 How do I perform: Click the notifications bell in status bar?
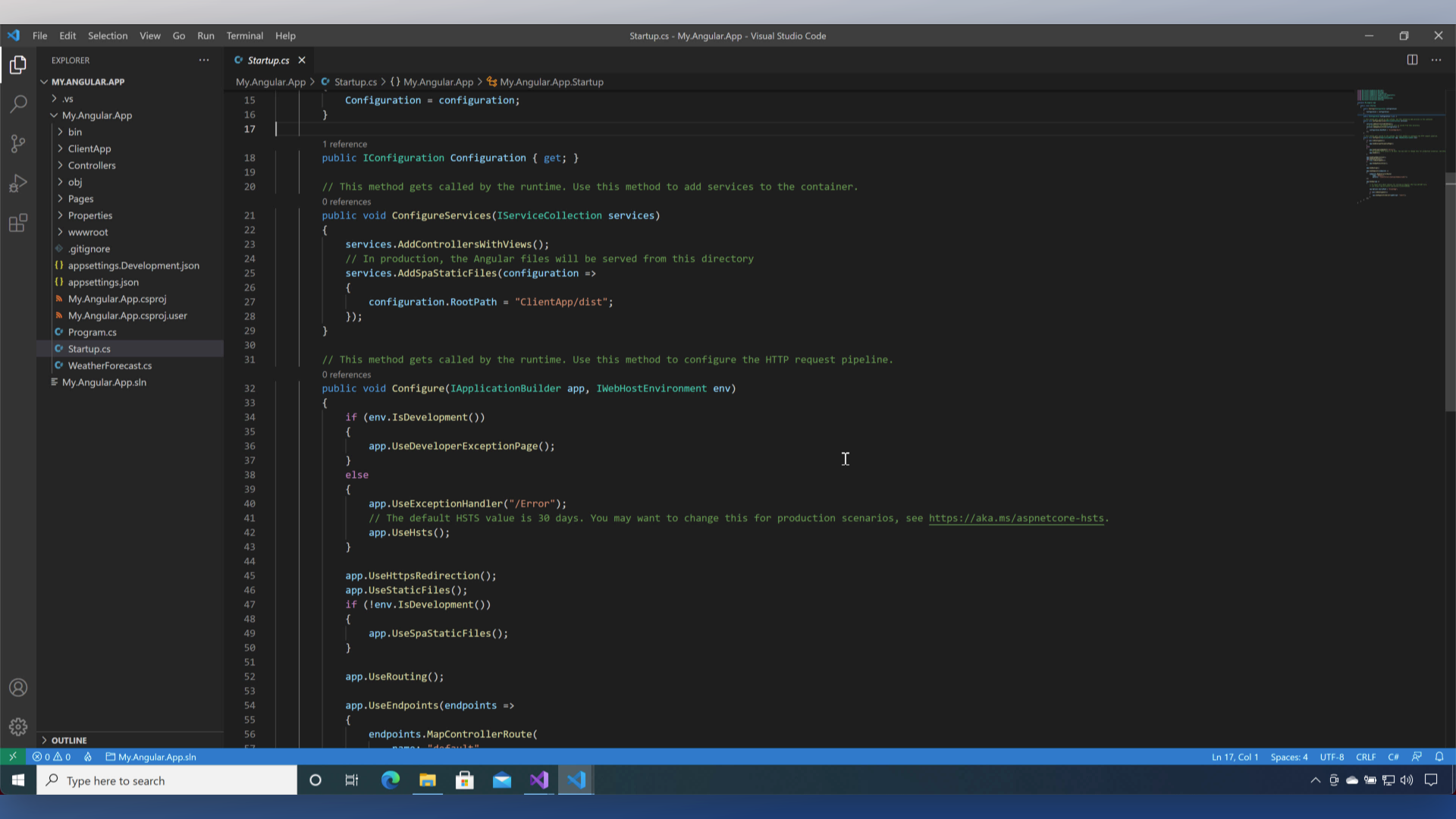coord(1439,757)
